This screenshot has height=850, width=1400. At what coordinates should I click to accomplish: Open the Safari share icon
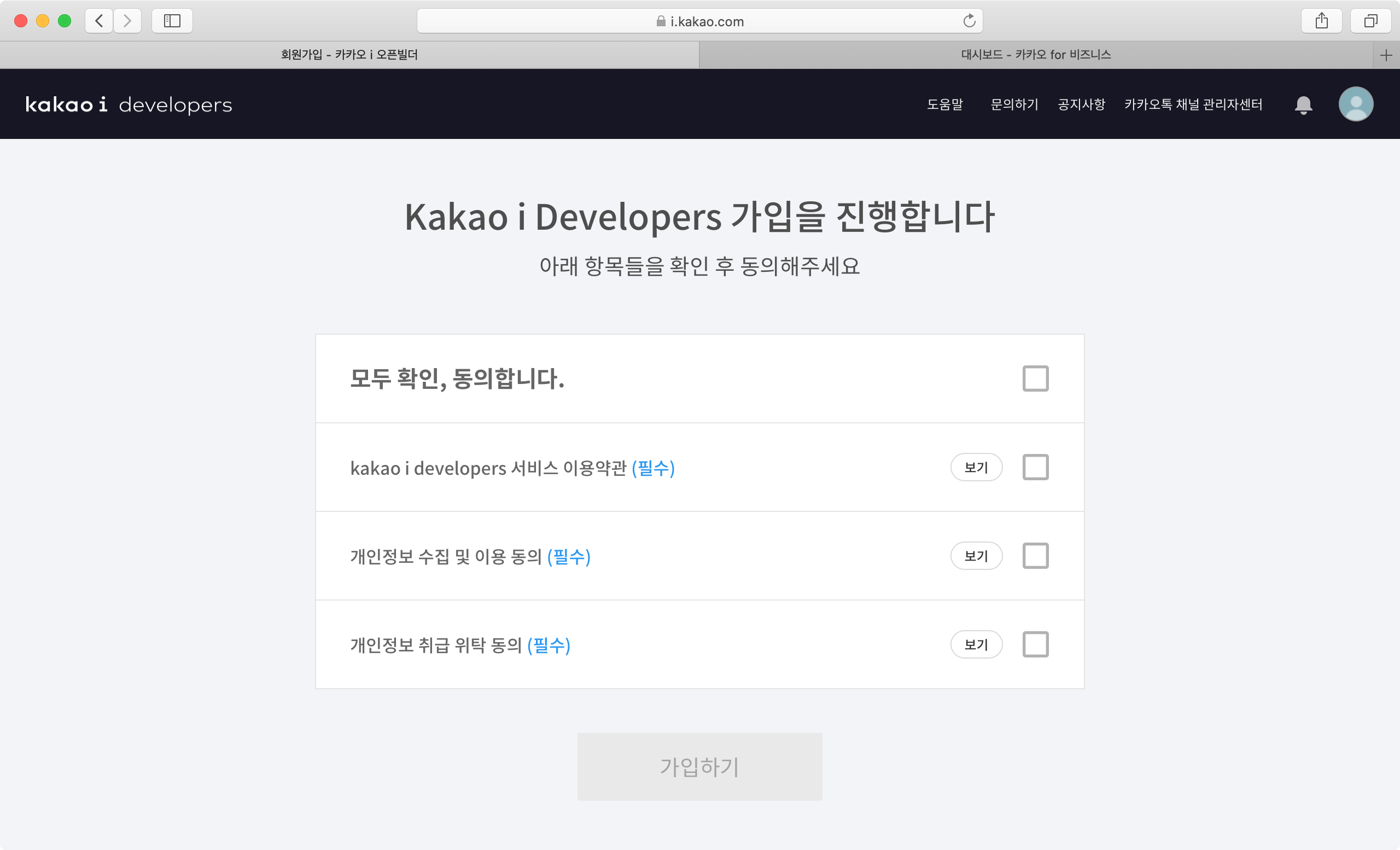coord(1321,21)
